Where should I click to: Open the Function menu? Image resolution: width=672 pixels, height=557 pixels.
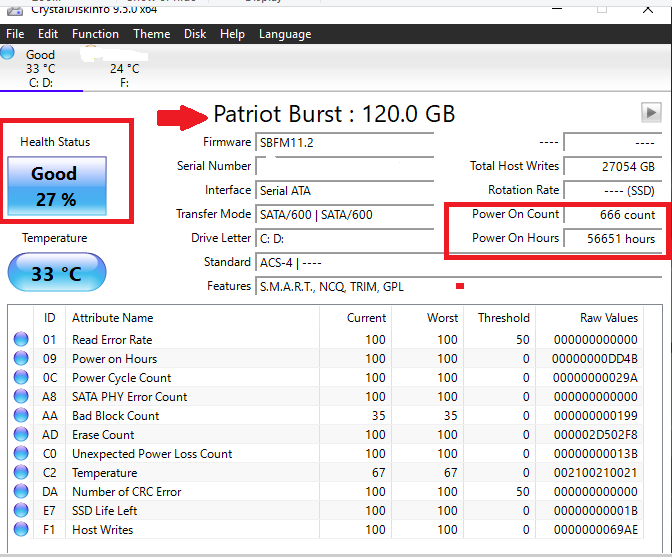95,34
